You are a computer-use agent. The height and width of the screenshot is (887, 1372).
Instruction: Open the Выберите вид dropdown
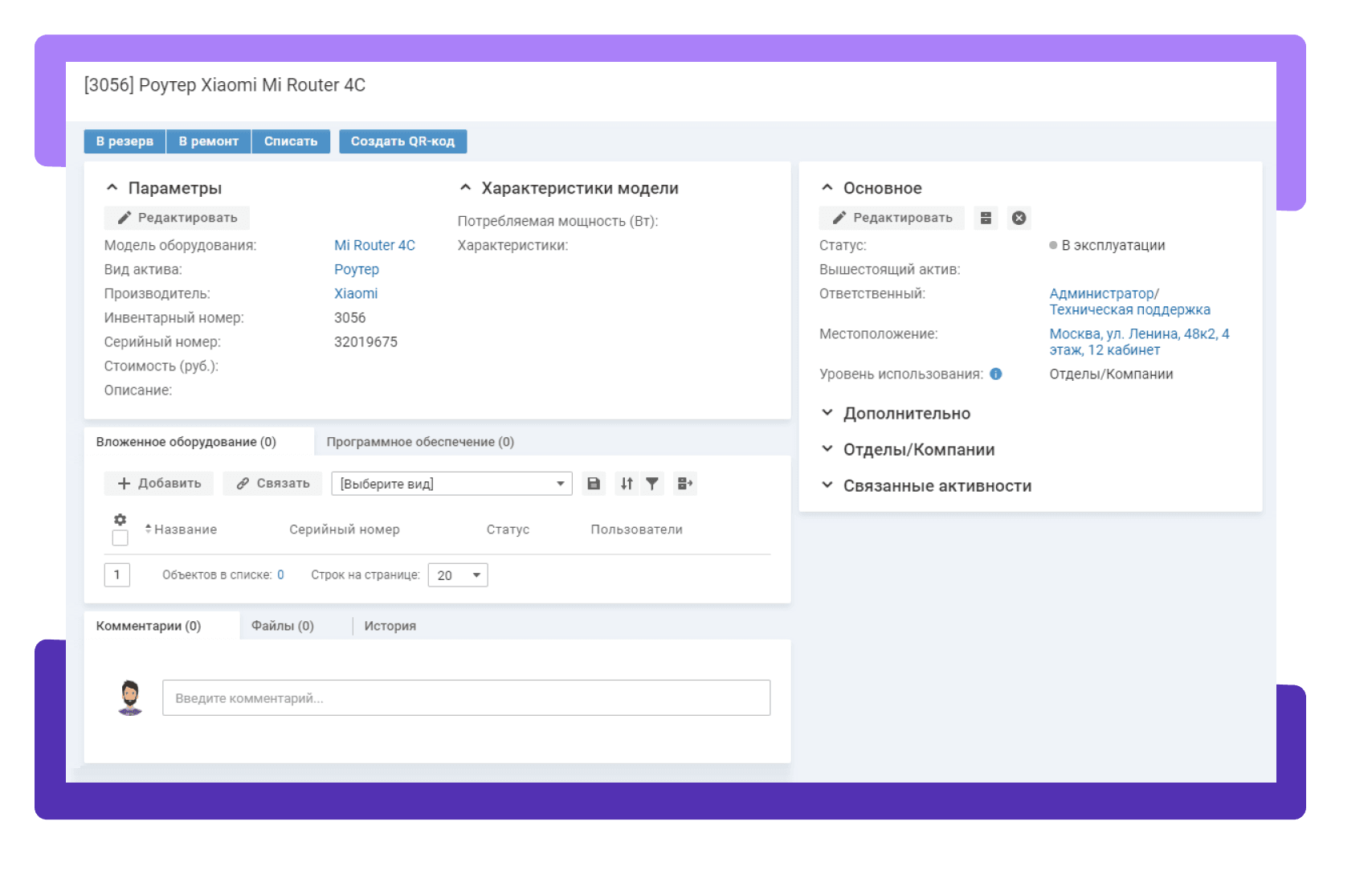tap(451, 484)
